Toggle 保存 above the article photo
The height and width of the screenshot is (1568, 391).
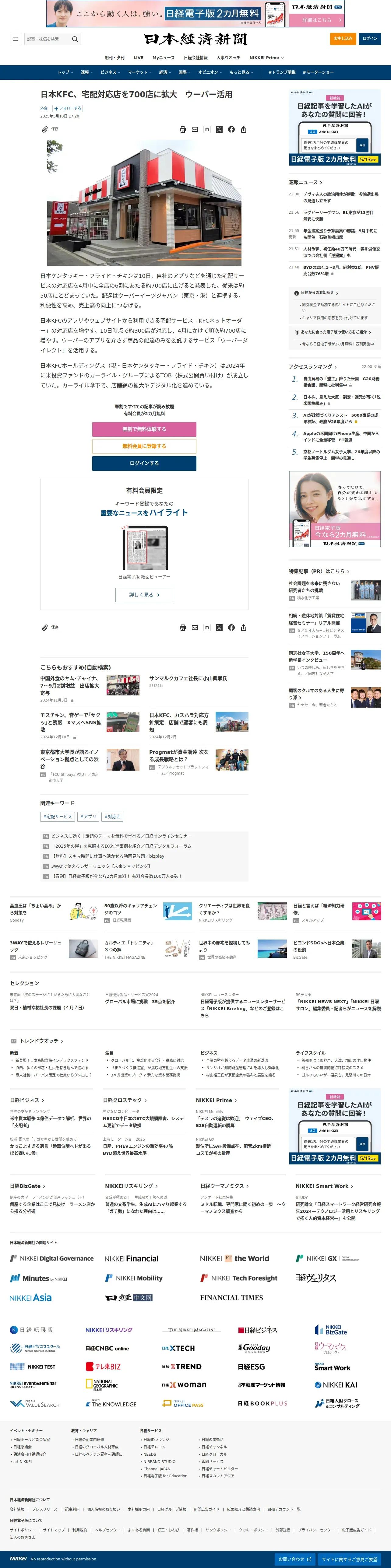(50, 129)
